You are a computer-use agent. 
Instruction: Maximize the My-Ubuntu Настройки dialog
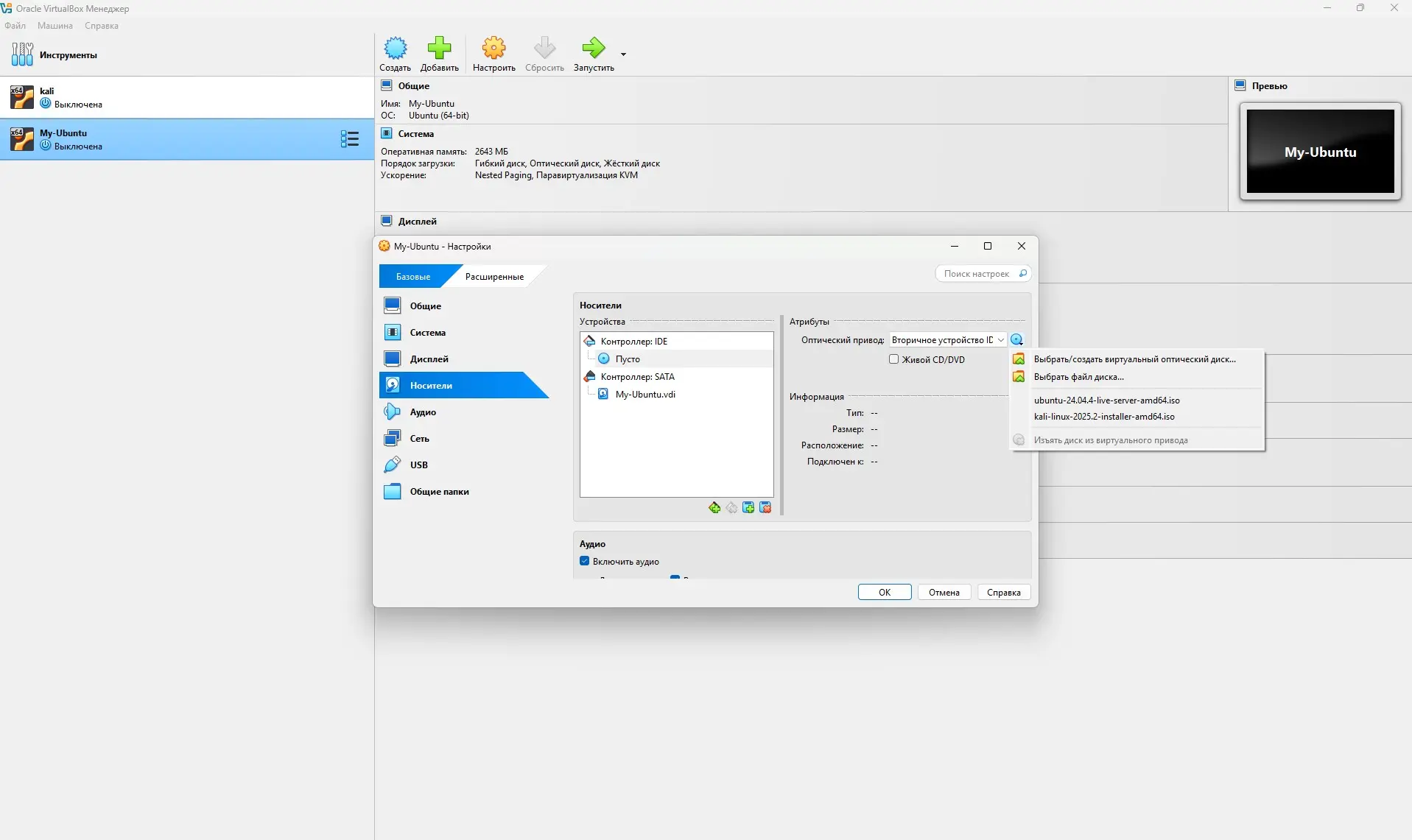988,246
